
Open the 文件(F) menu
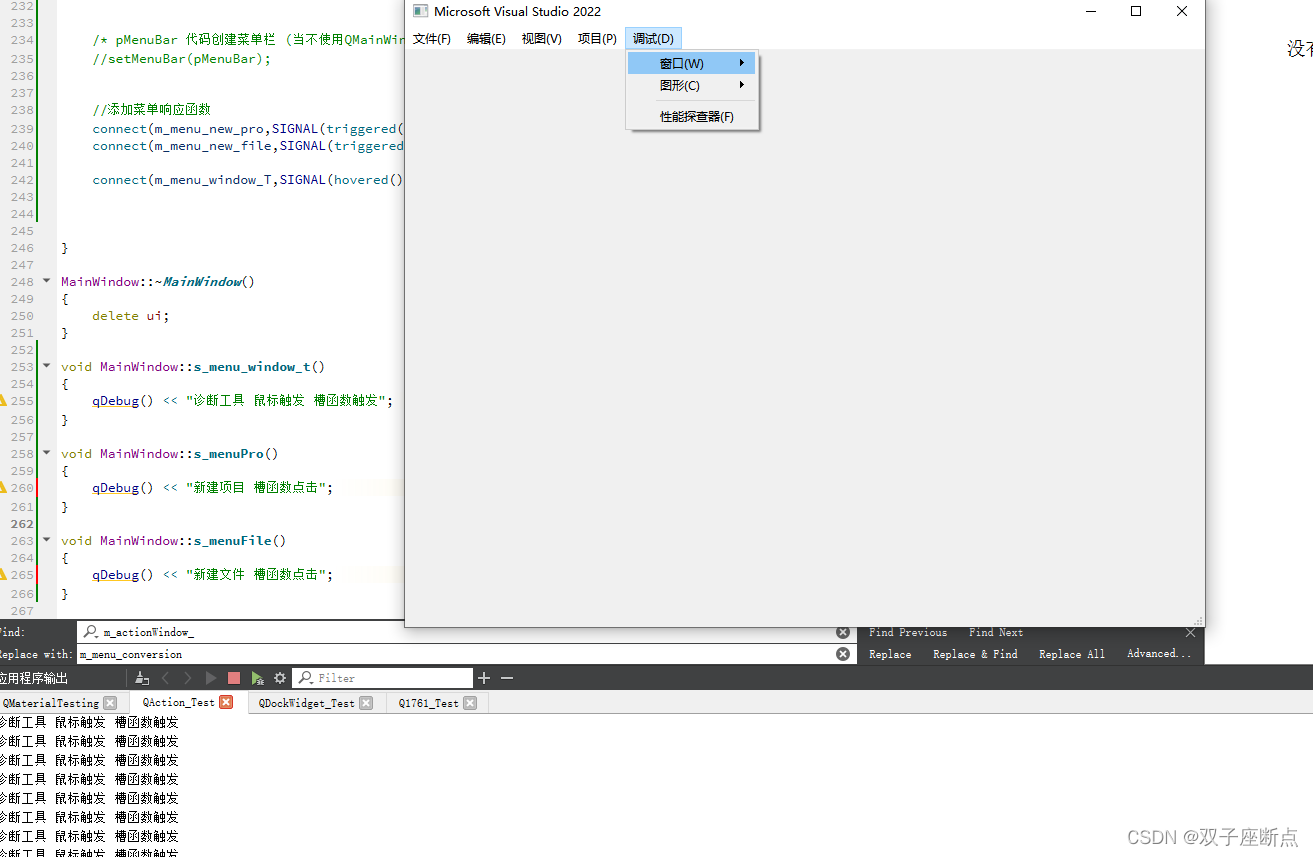click(x=432, y=39)
